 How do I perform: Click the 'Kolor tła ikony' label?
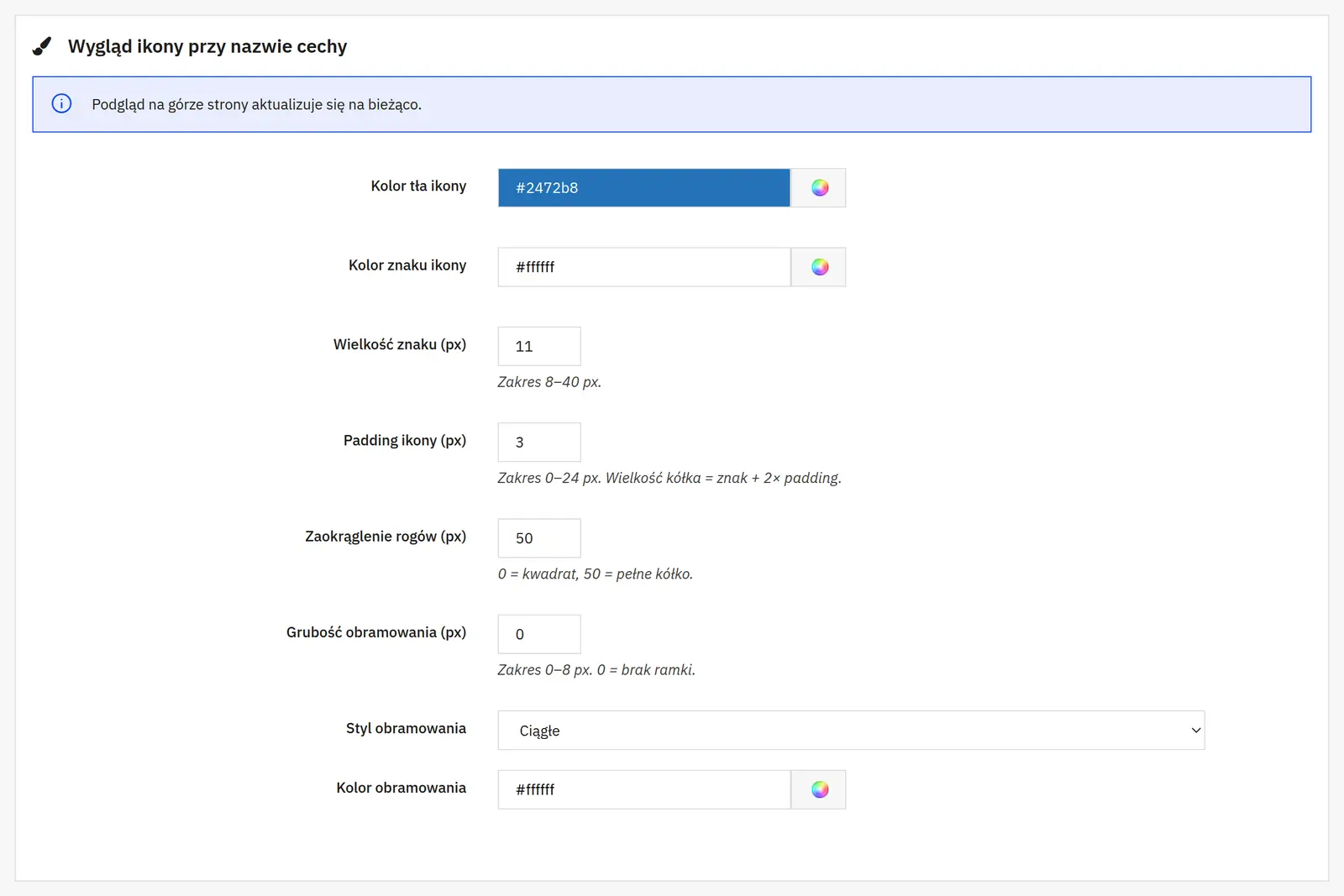pyautogui.click(x=418, y=186)
